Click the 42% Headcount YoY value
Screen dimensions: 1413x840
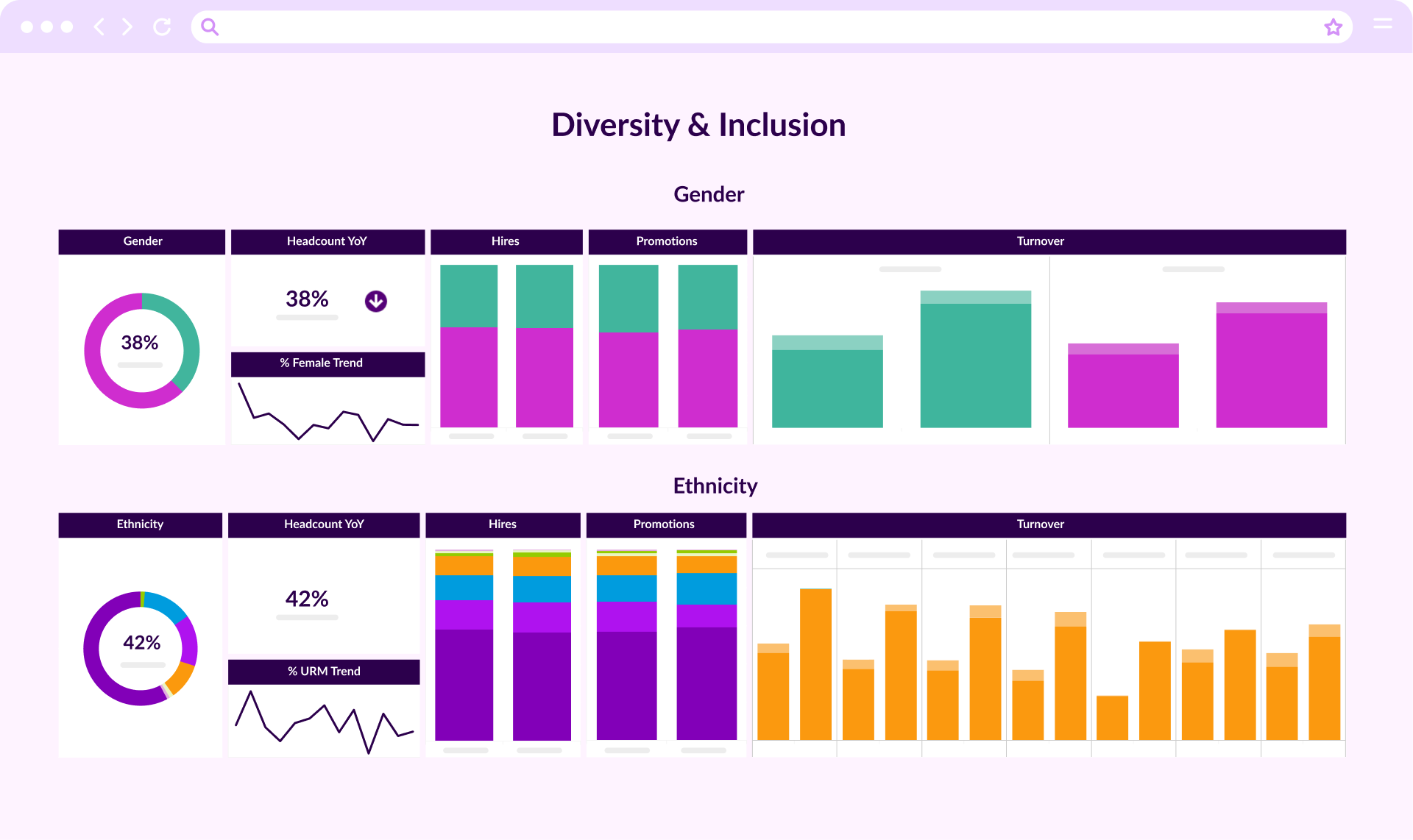[307, 599]
